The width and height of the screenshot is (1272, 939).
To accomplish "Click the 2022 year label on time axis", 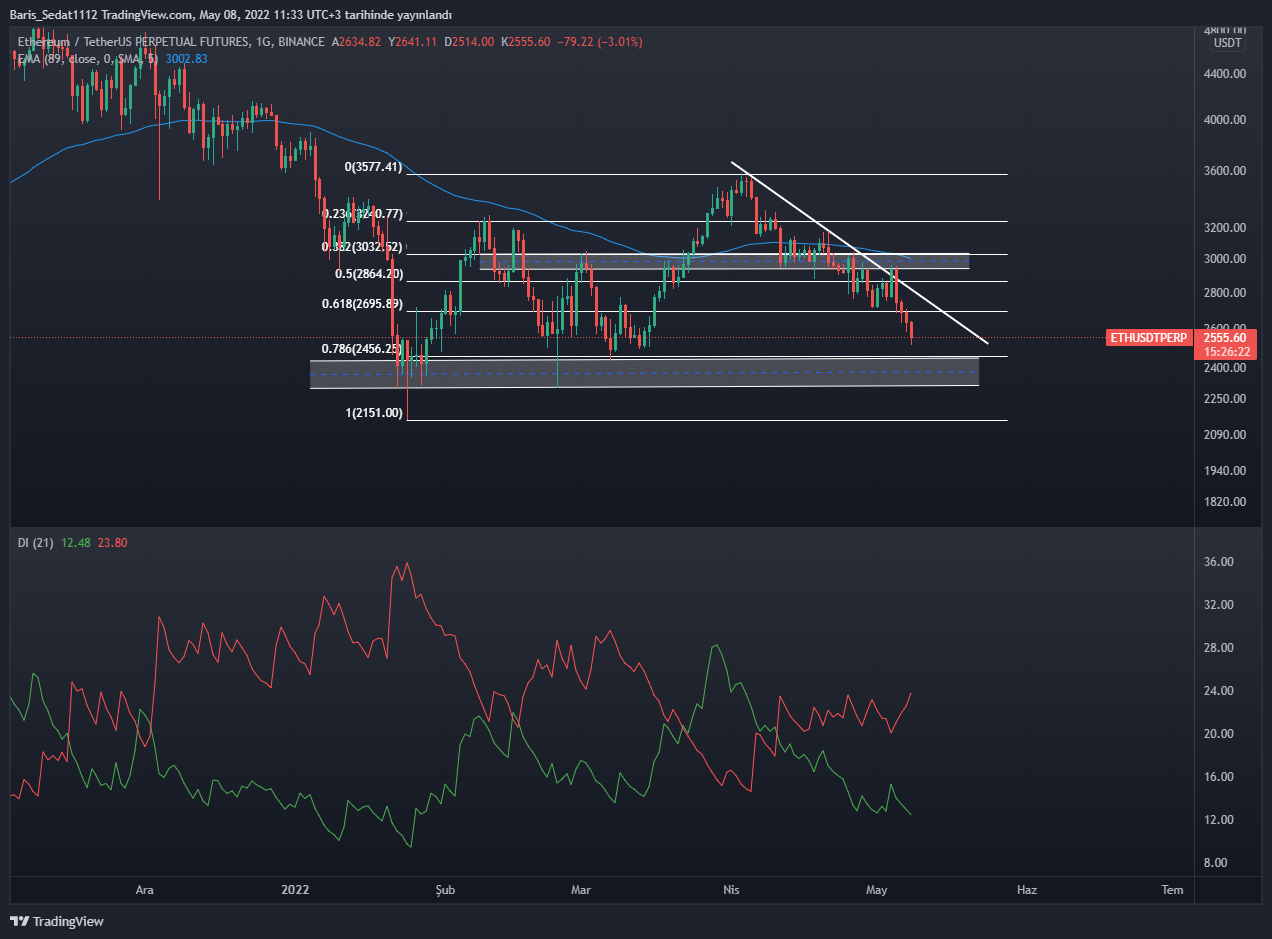I will pyautogui.click(x=295, y=890).
